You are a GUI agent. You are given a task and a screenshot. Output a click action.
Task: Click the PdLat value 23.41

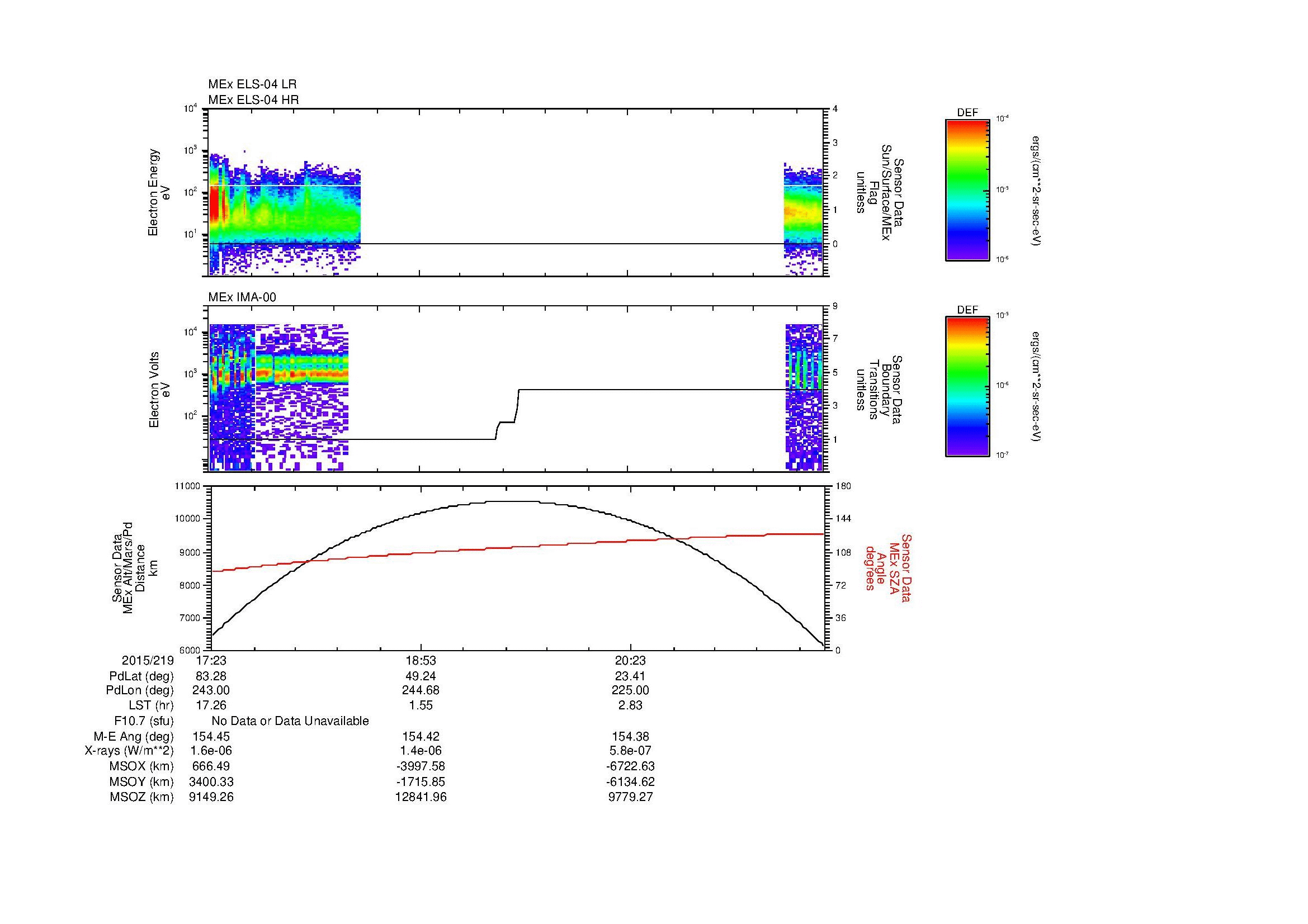point(631,676)
